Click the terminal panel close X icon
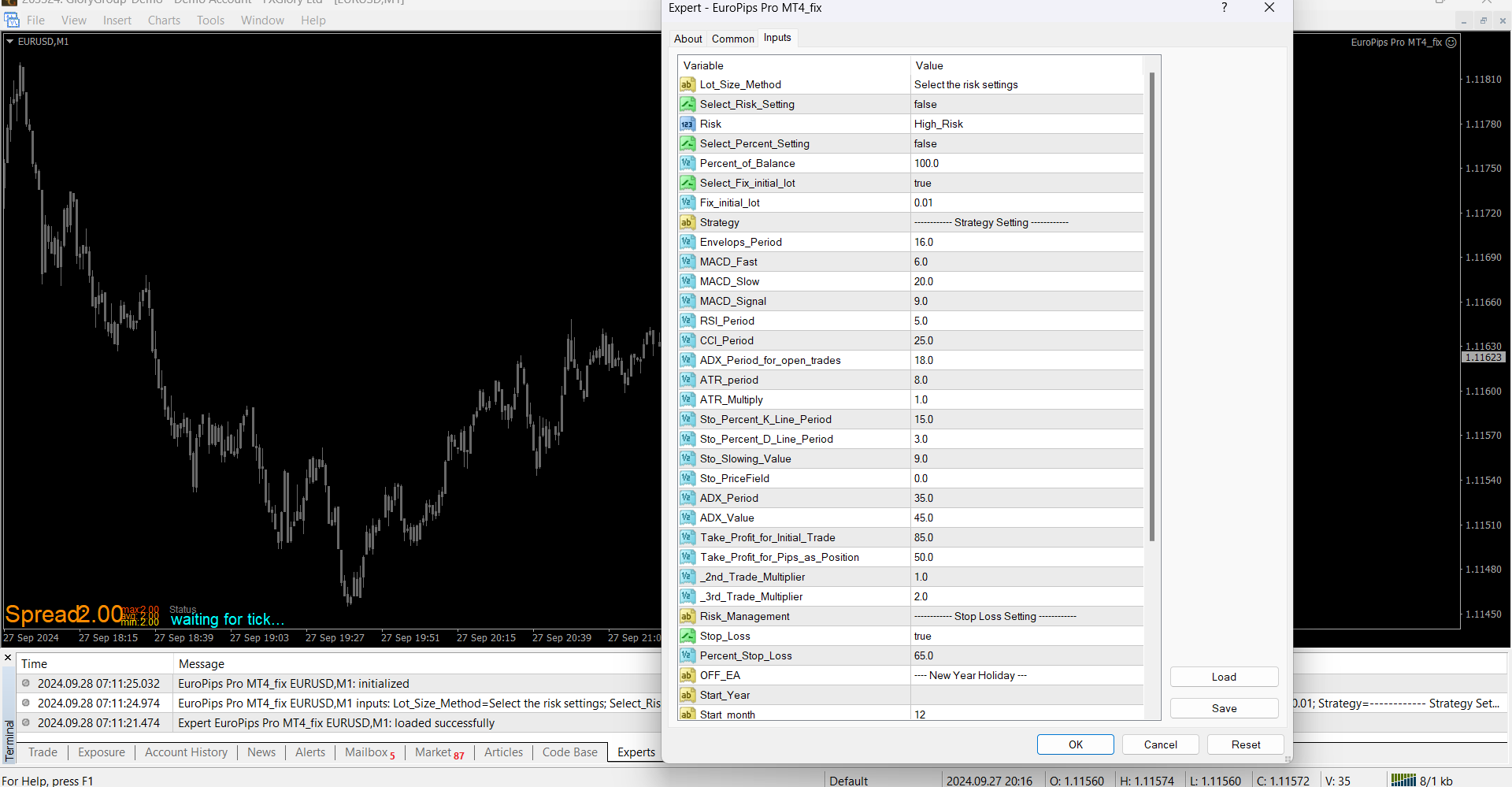The image size is (1512, 787). coord(8,658)
